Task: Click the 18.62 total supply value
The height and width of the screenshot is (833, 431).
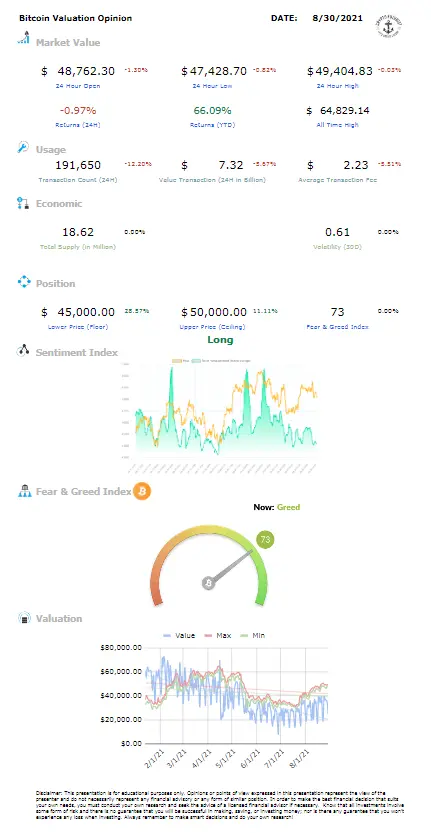Action: 78,232
